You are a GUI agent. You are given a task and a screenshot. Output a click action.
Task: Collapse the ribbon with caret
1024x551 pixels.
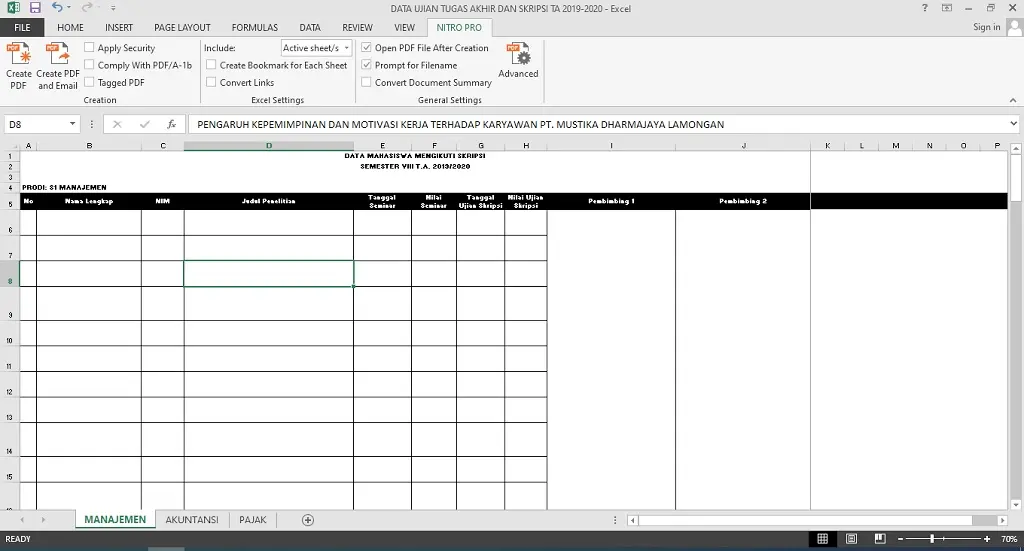point(1013,100)
